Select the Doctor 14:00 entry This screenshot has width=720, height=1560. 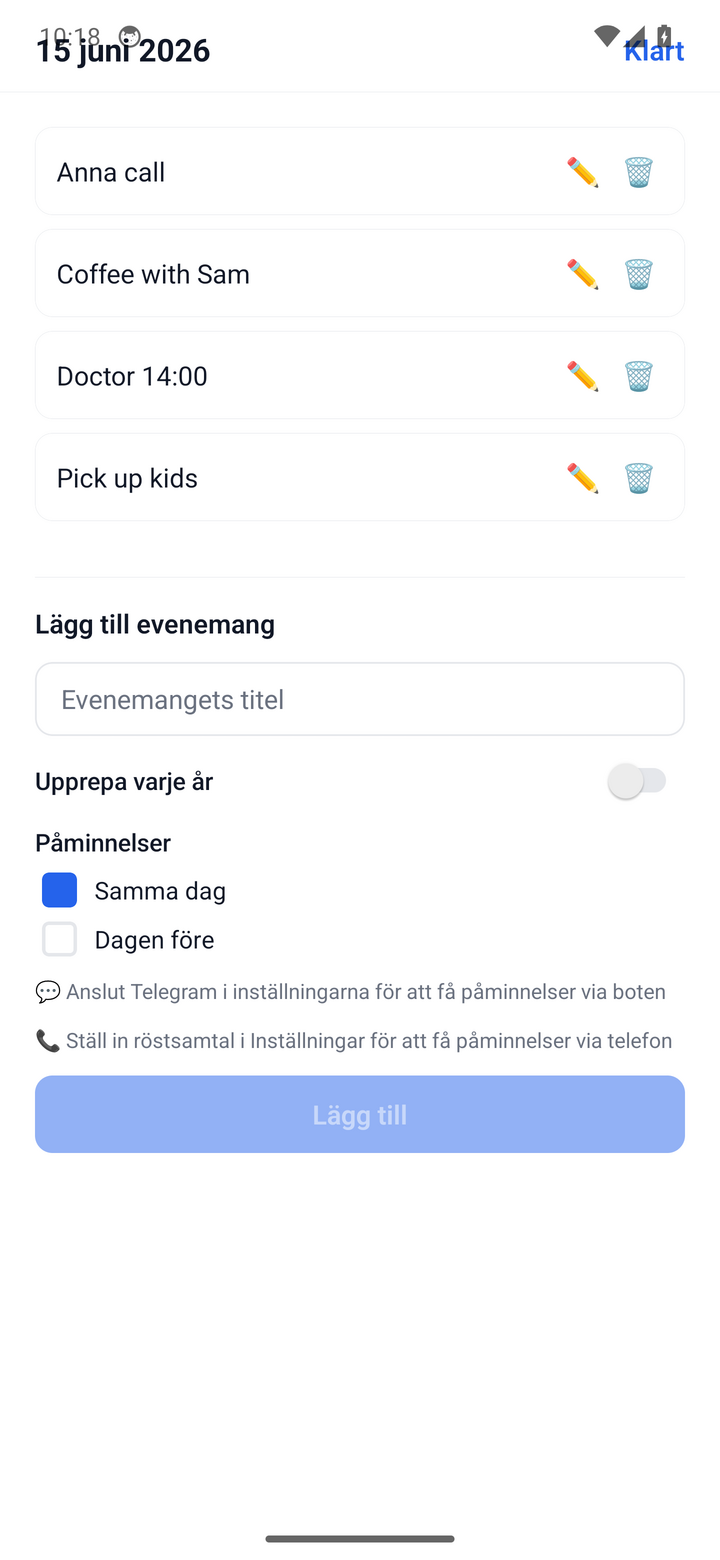360,375
